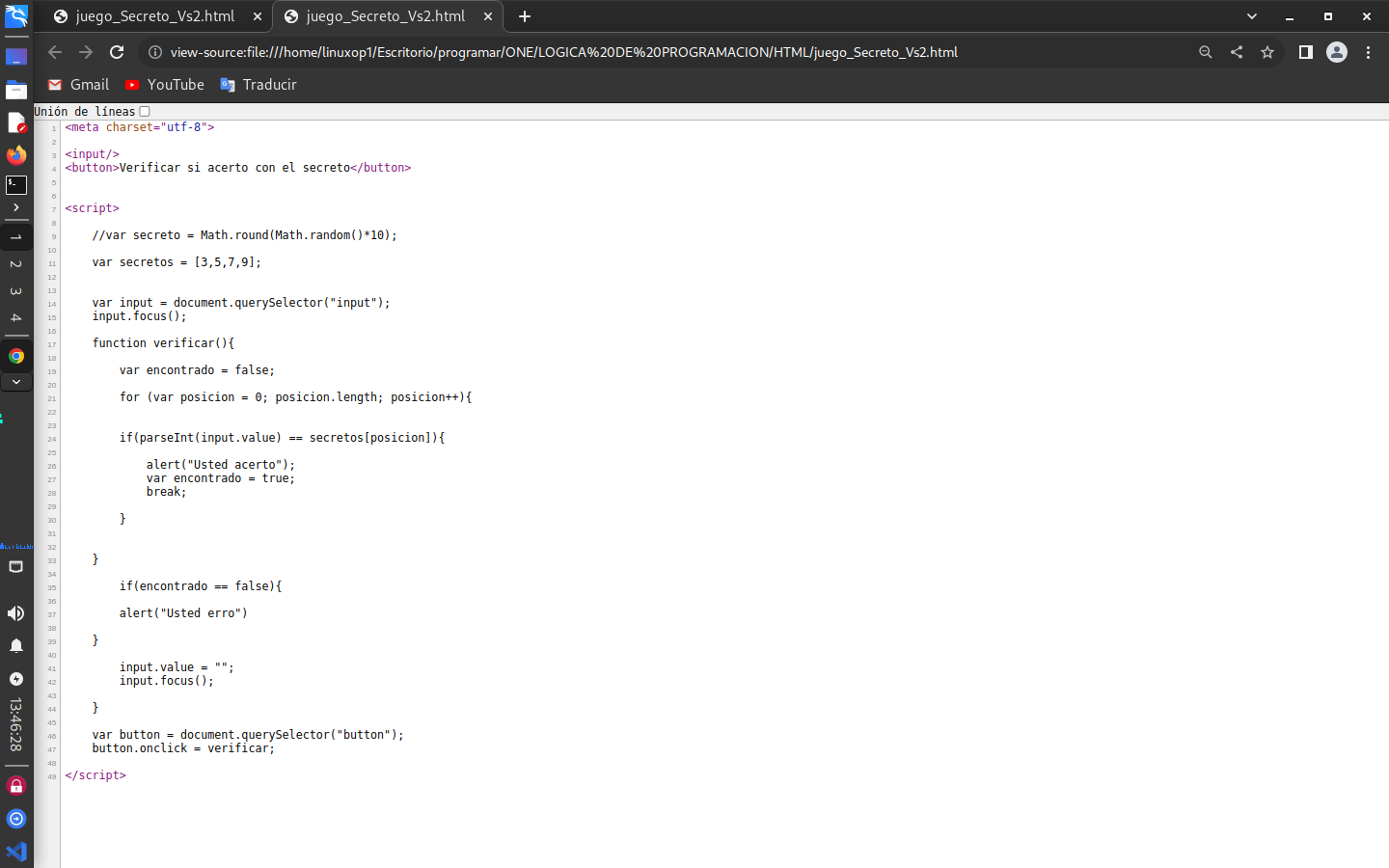Screen dimensions: 1389x868
Task: Open the log out icon
Action: coord(16,819)
